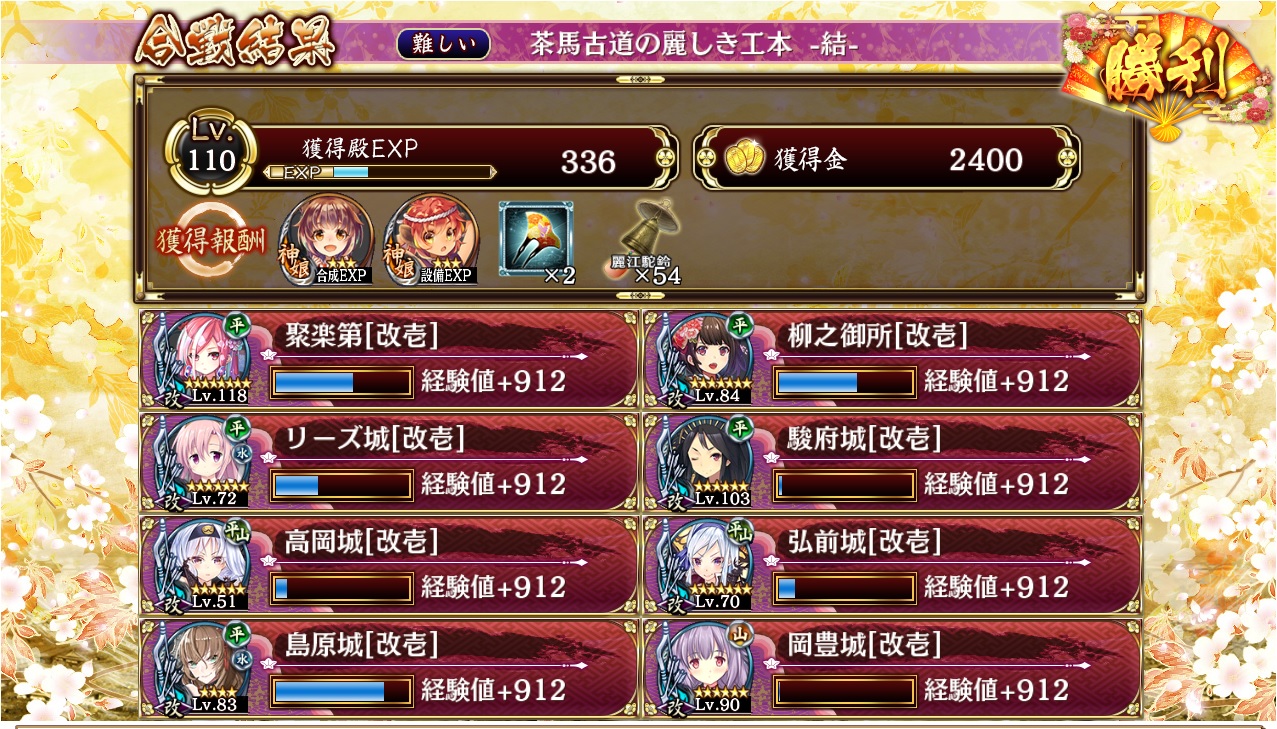This screenshot has height=729, width=1277.
Task: Click the 難しい difficulty badge
Action: click(444, 43)
